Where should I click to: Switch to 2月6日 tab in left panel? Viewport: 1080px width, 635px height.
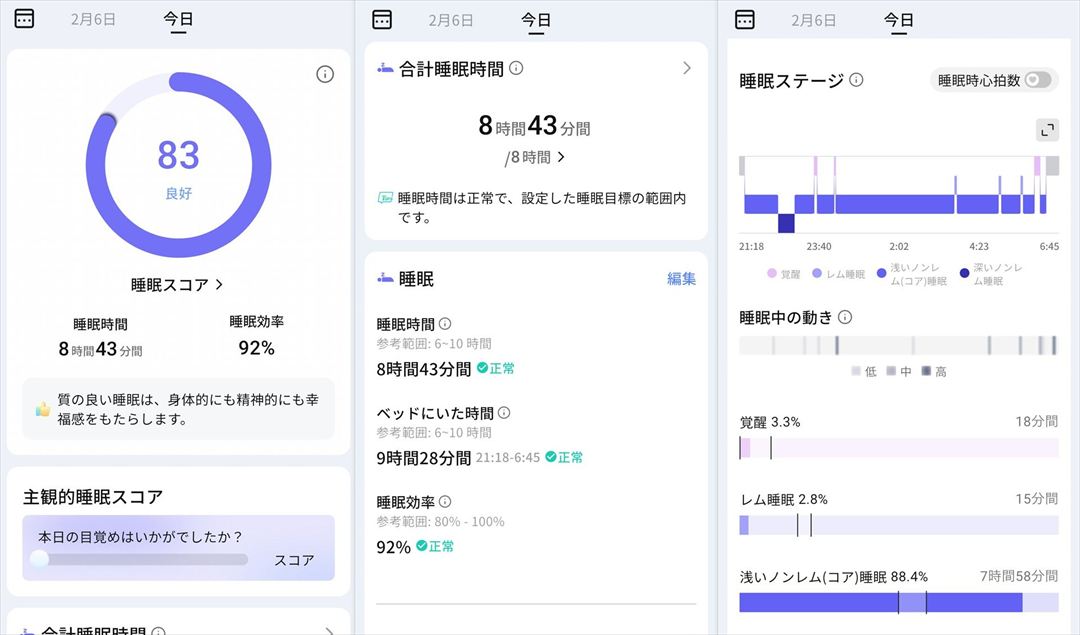point(93,19)
